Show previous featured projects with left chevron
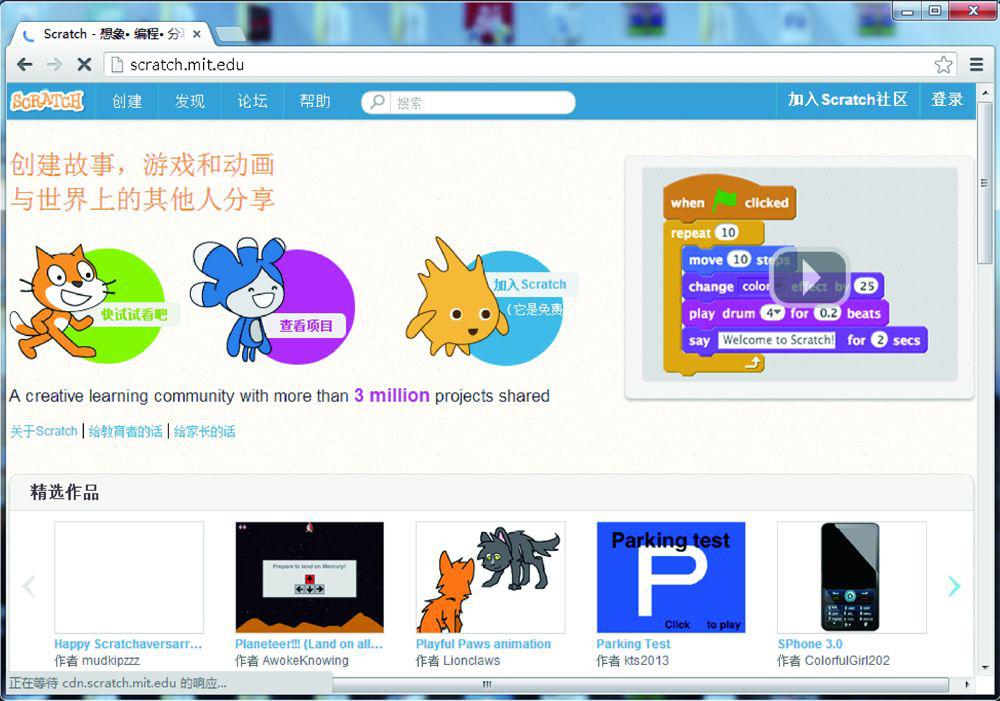Viewport: 1000px width, 701px height. 29,587
